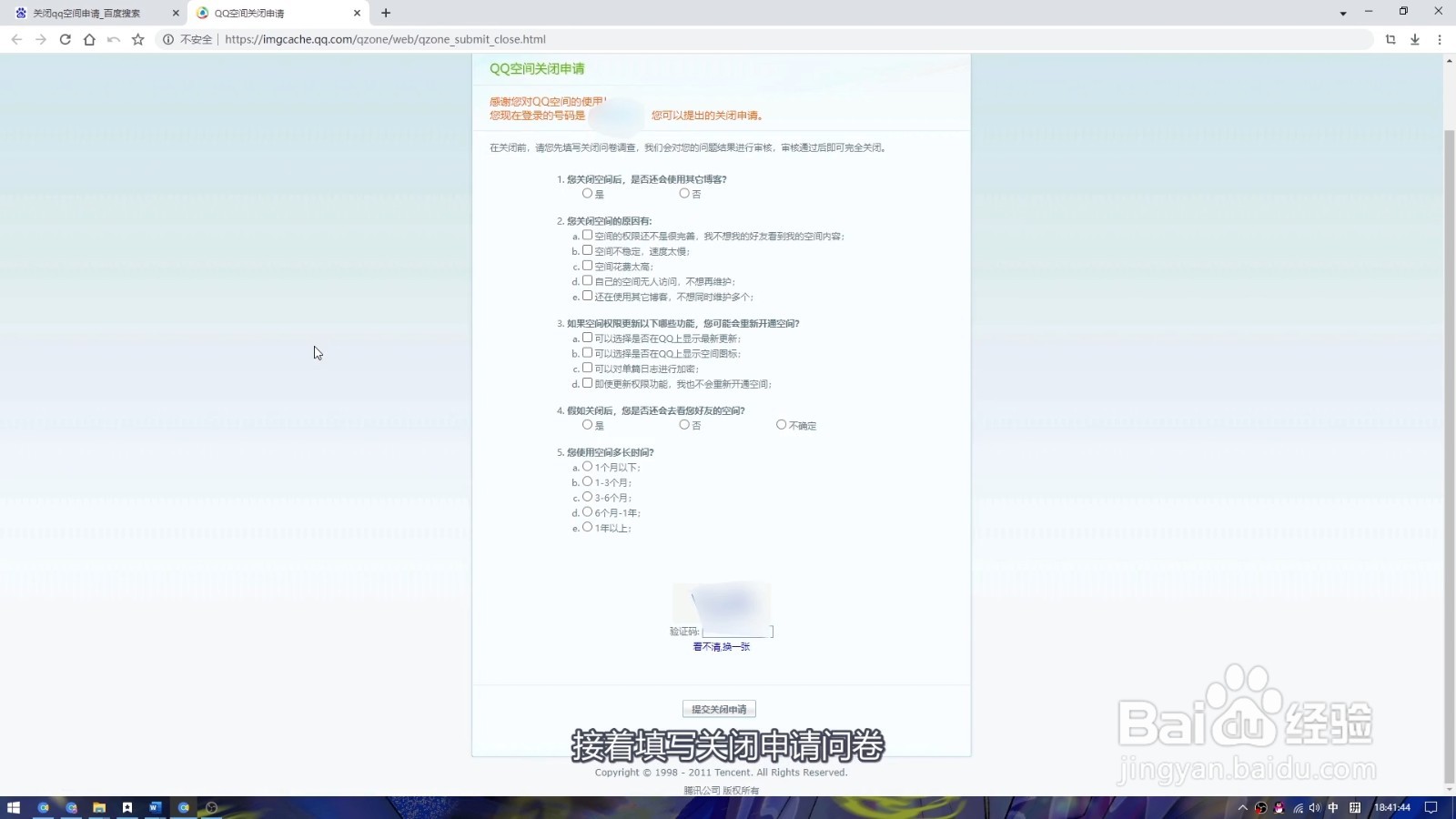Bookmark this page with the star icon

pyautogui.click(x=138, y=39)
